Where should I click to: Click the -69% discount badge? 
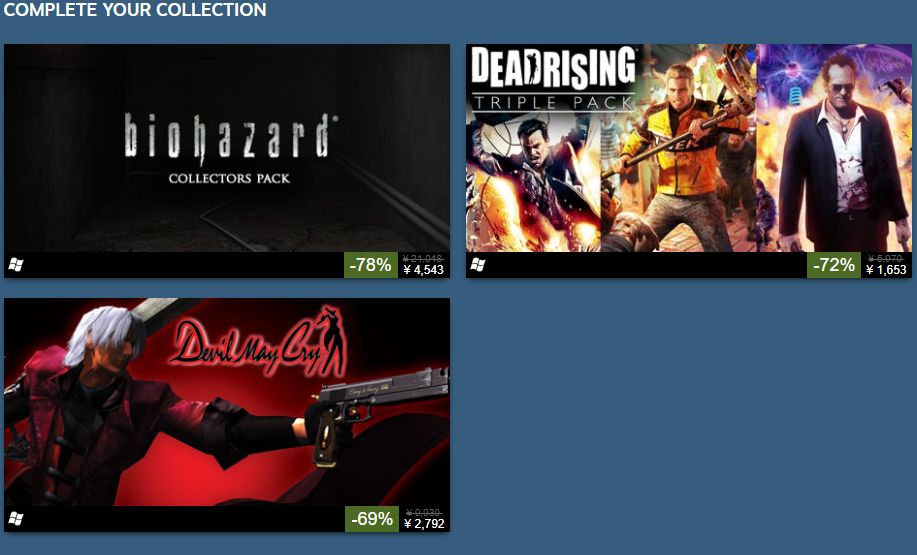coord(371,519)
